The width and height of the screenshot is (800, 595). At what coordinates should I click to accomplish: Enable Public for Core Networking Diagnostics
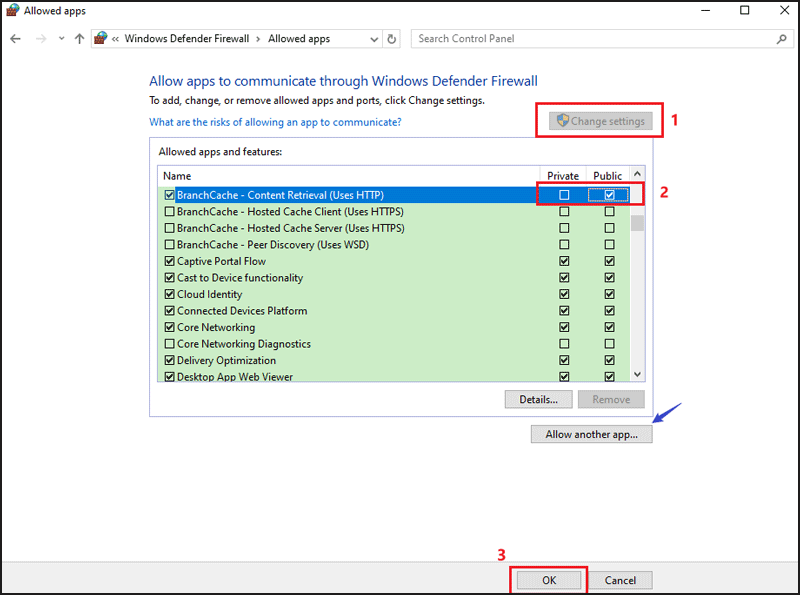point(609,344)
